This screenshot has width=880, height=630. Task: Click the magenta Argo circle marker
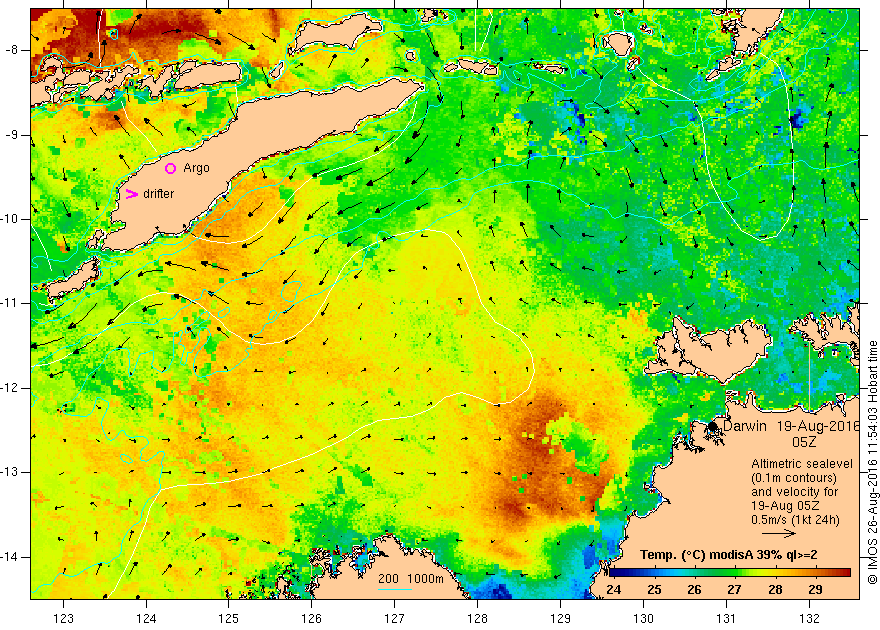[x=171, y=168]
